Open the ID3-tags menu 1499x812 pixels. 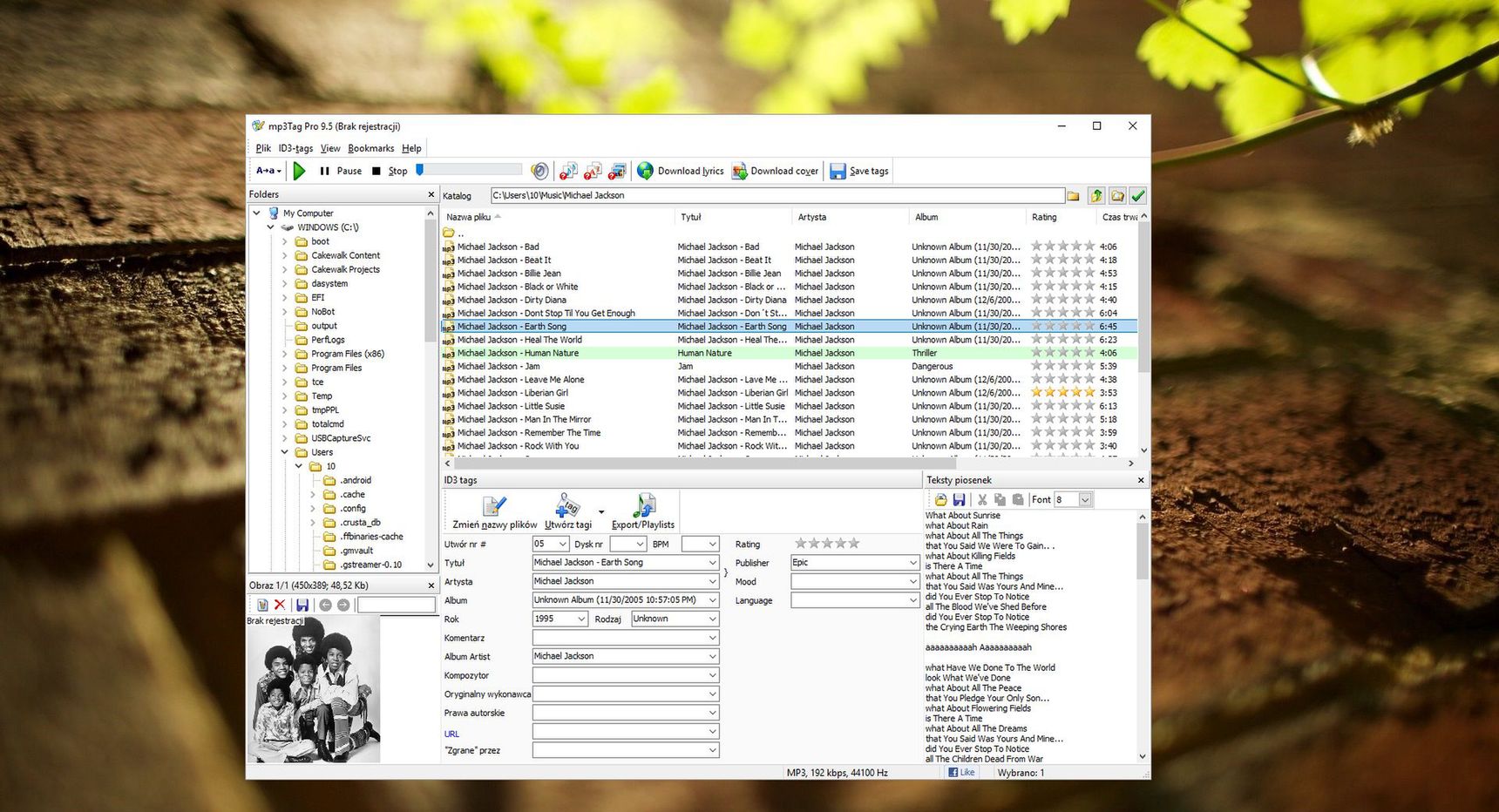pyautogui.click(x=295, y=148)
